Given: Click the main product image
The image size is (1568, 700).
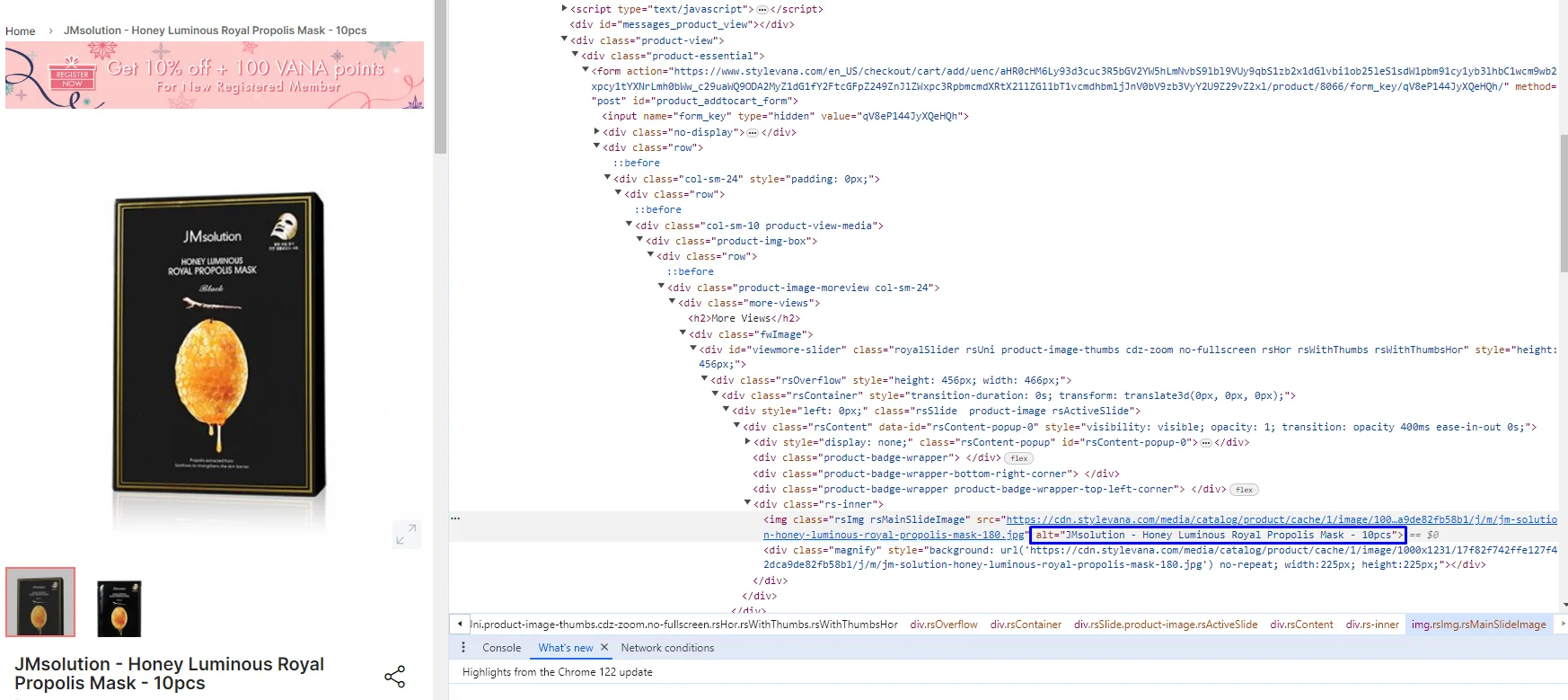Looking at the screenshot, I should point(219,343).
